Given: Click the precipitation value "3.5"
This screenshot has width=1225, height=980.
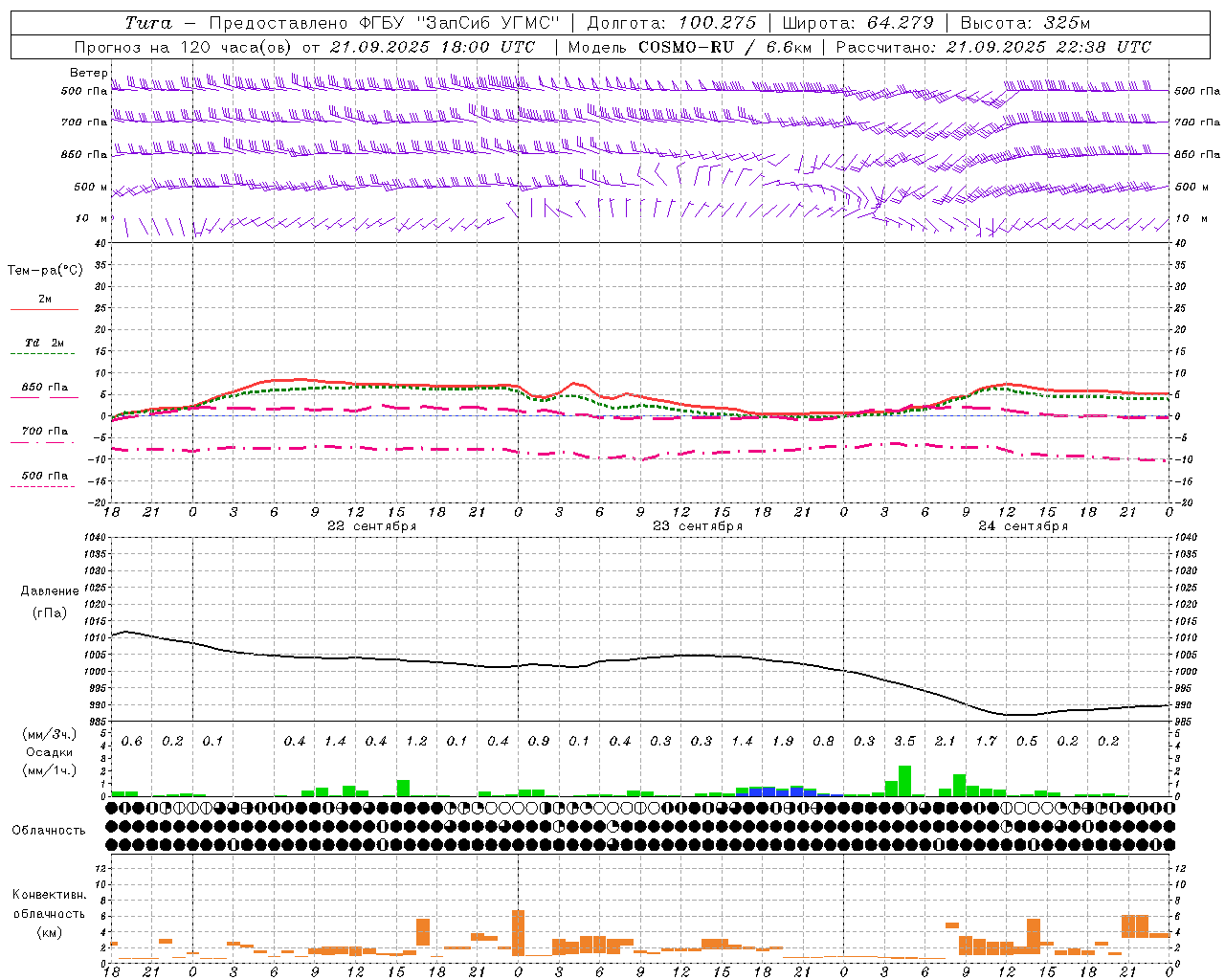Looking at the screenshot, I should tap(904, 741).
